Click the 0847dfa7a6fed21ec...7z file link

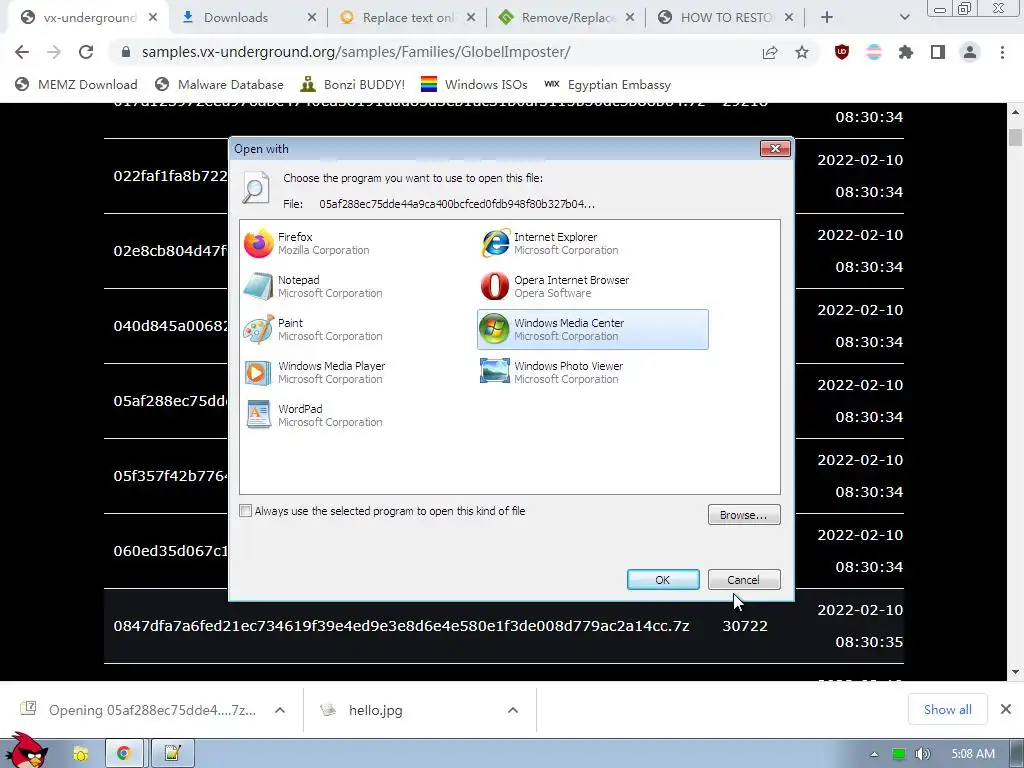[x=401, y=626]
